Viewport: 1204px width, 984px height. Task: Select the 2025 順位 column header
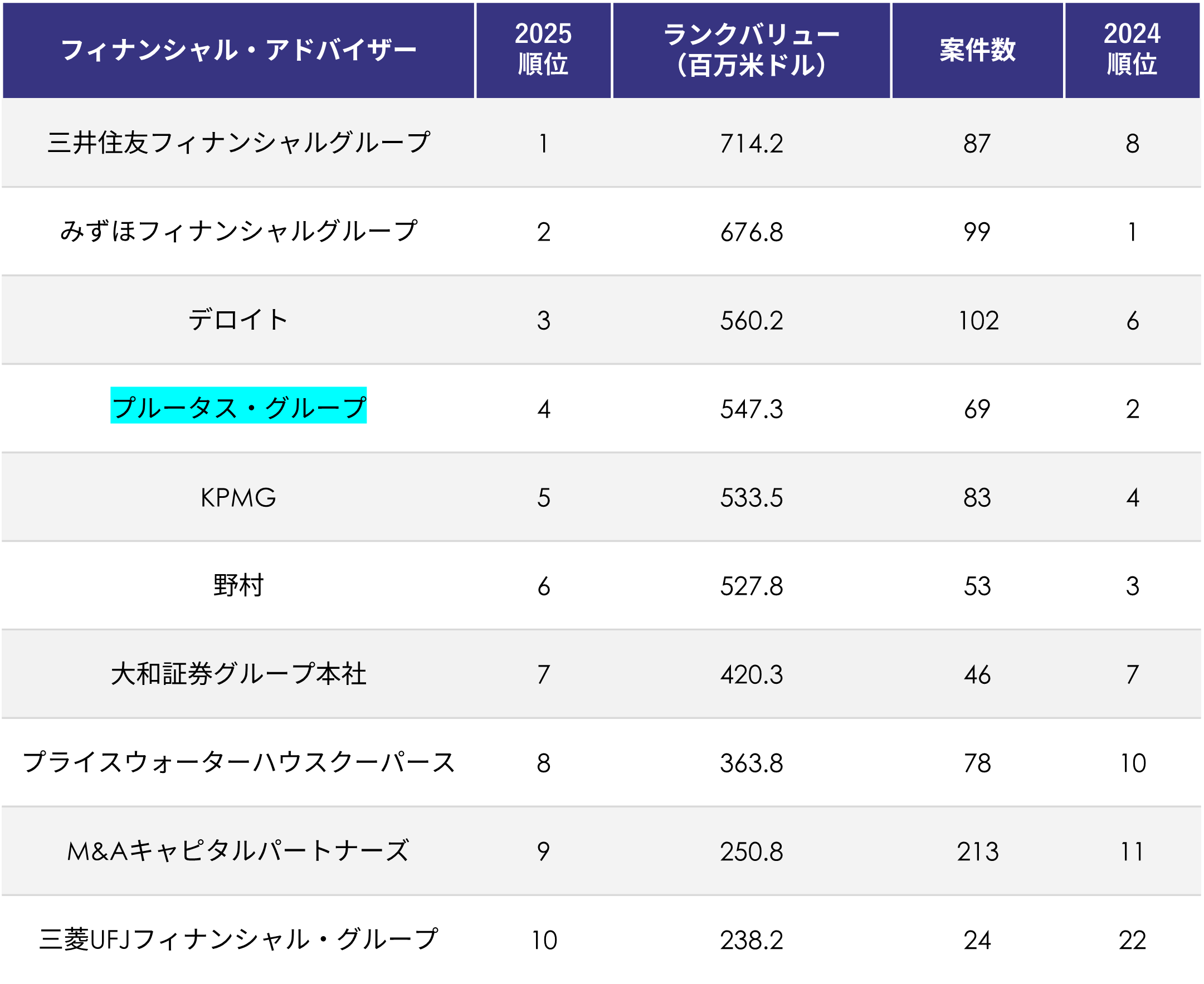(x=543, y=50)
